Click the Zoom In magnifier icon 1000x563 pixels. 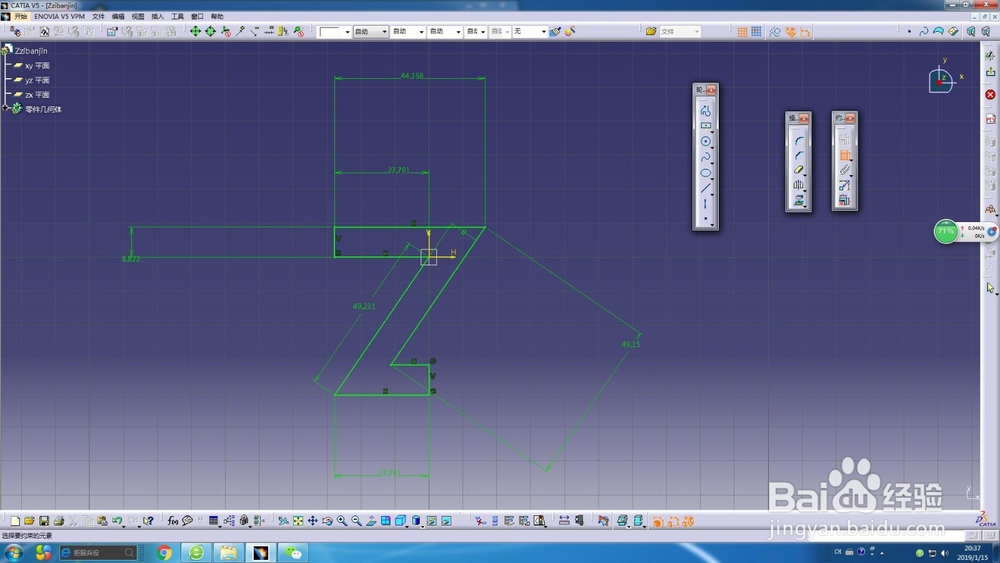pos(342,521)
